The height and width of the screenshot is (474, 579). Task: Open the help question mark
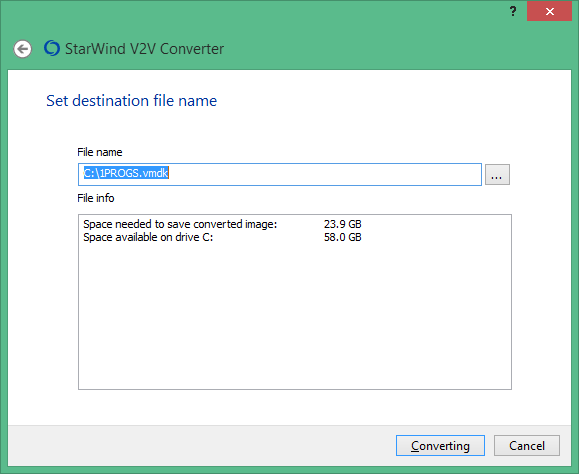[x=513, y=11]
